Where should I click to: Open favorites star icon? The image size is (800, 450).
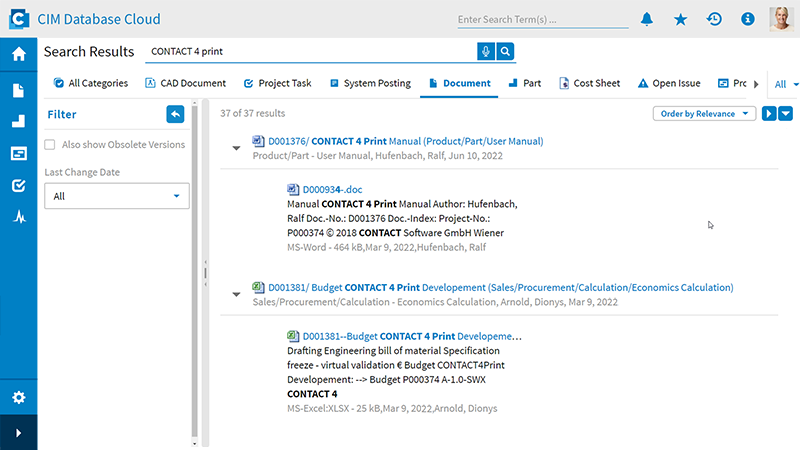tap(680, 19)
